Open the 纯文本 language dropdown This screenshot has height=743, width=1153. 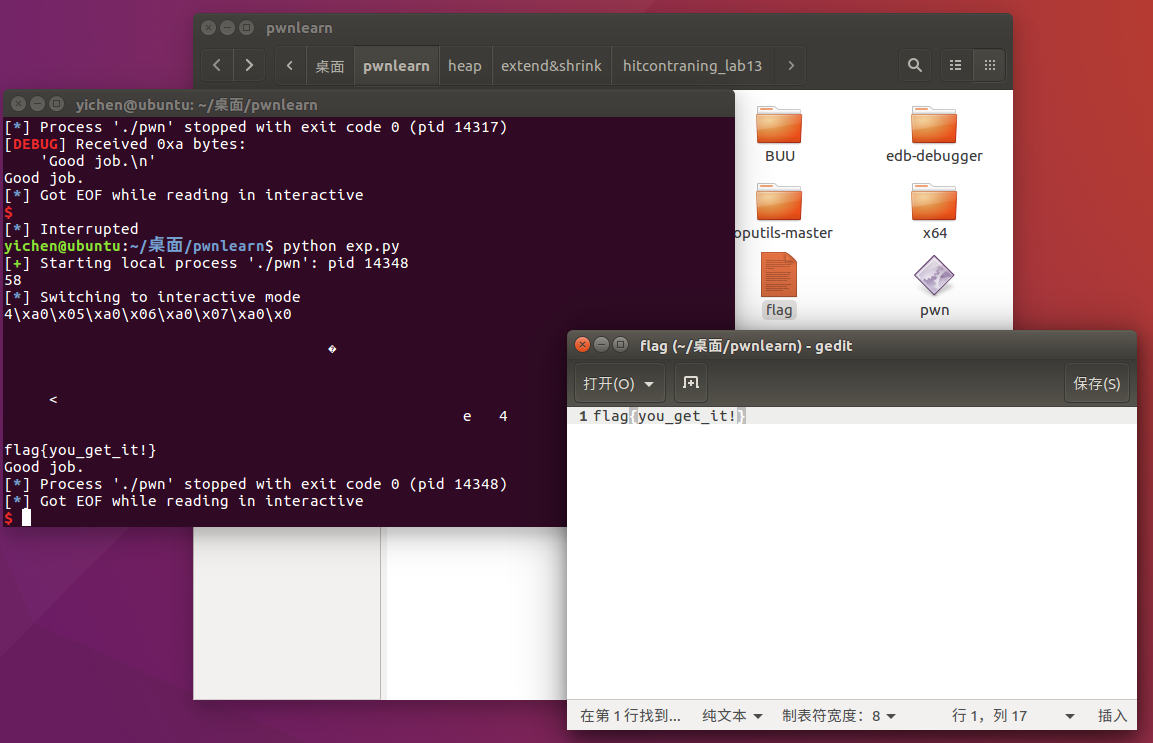[732, 716]
